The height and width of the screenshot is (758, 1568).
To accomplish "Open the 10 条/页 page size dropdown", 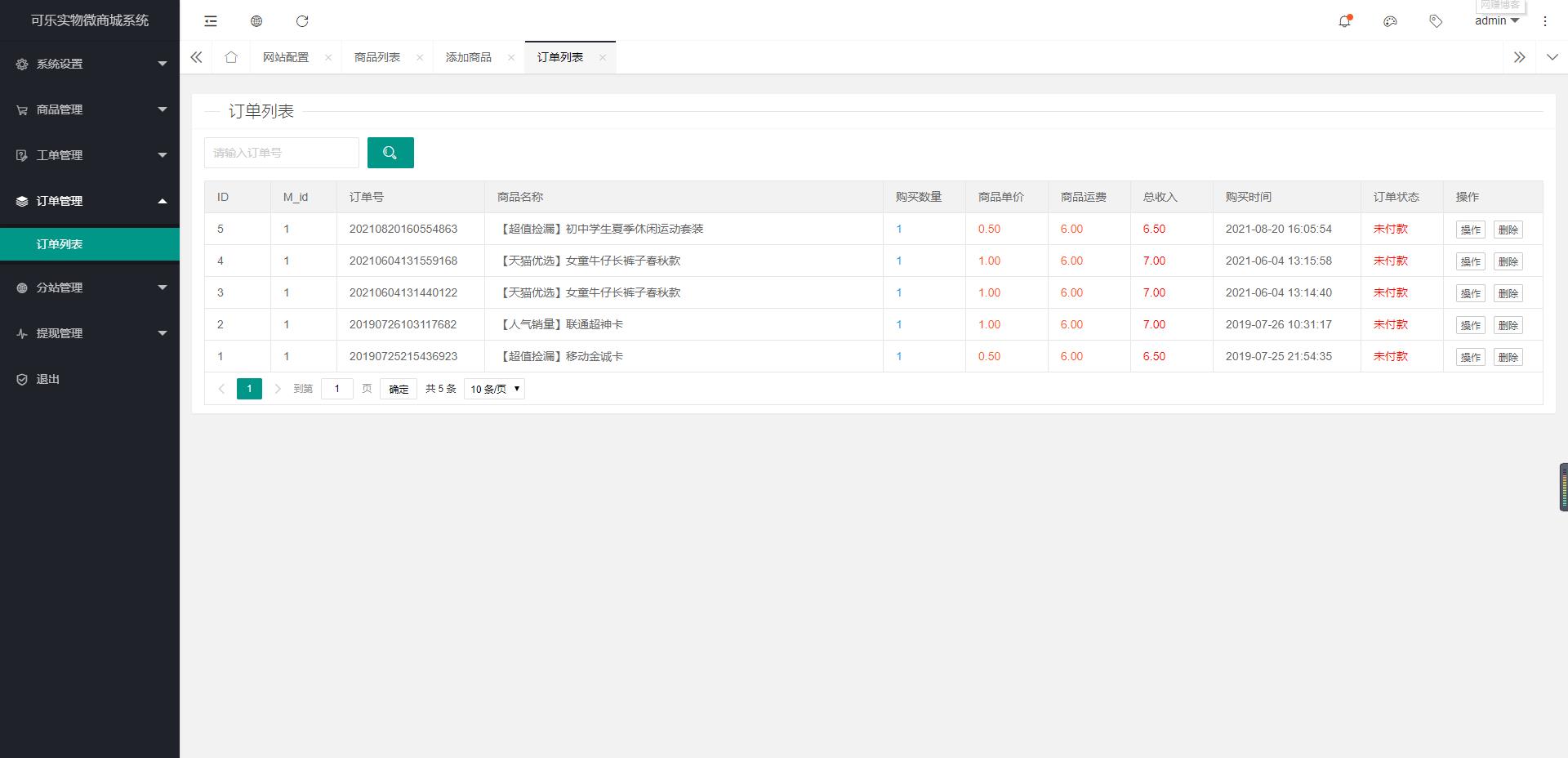I will [494, 389].
